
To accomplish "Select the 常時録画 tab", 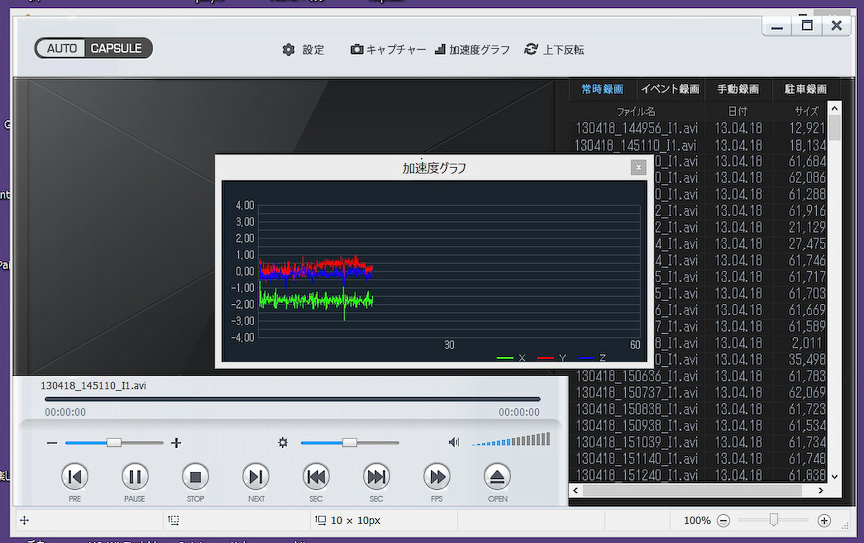I will coord(602,89).
